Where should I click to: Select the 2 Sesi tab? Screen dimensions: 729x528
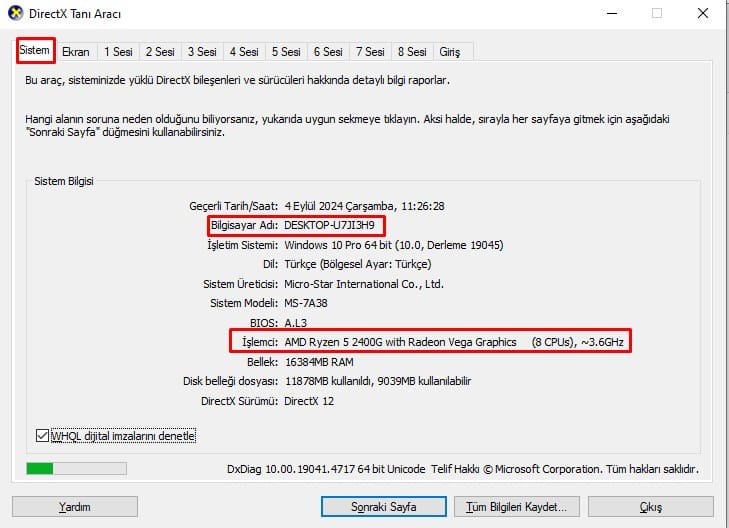[x=159, y=52]
